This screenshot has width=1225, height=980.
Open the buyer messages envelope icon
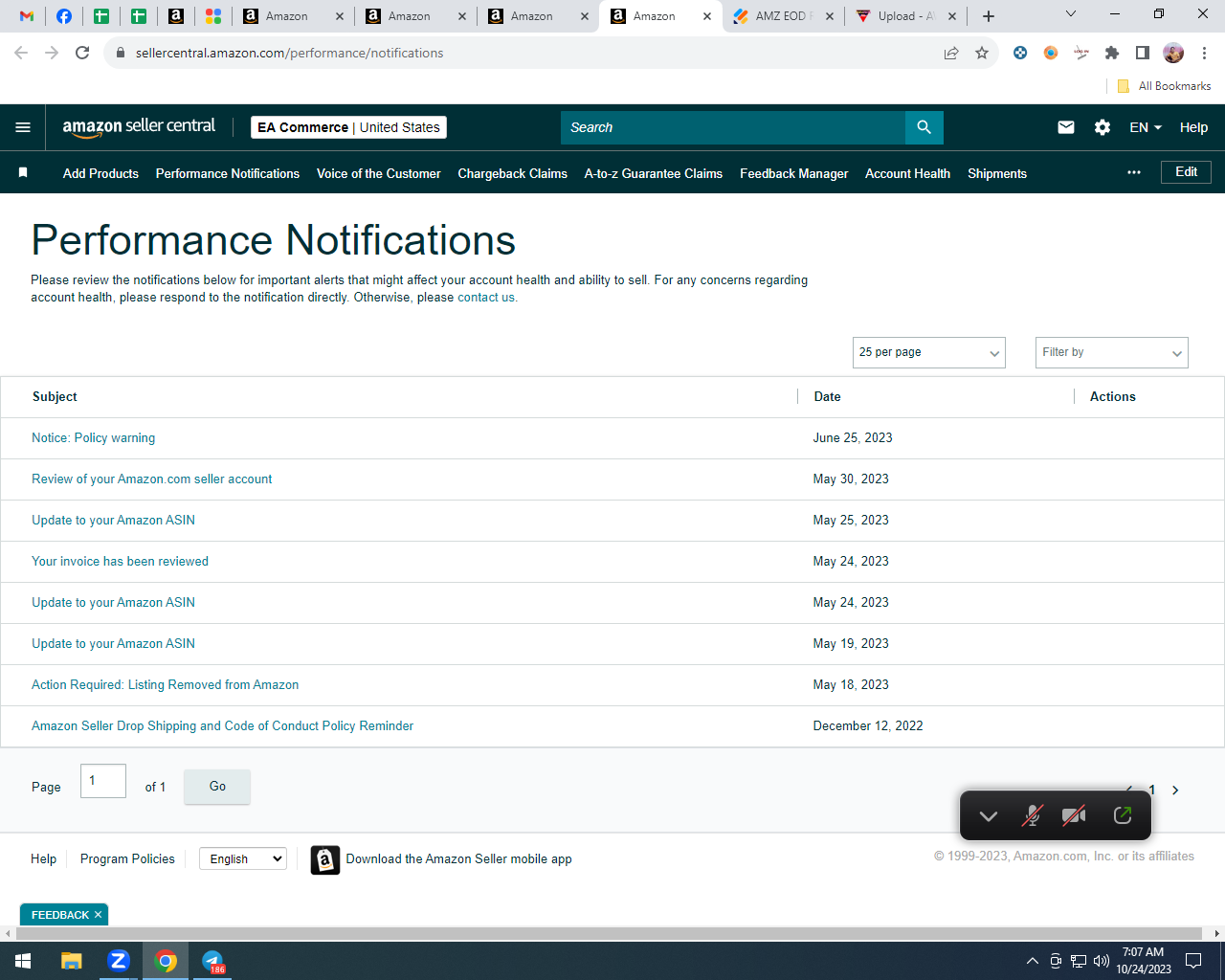tap(1066, 127)
